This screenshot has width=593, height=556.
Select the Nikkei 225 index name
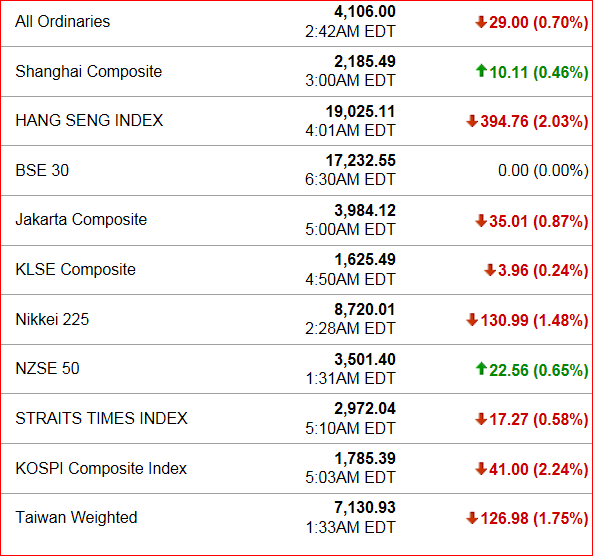(52, 320)
